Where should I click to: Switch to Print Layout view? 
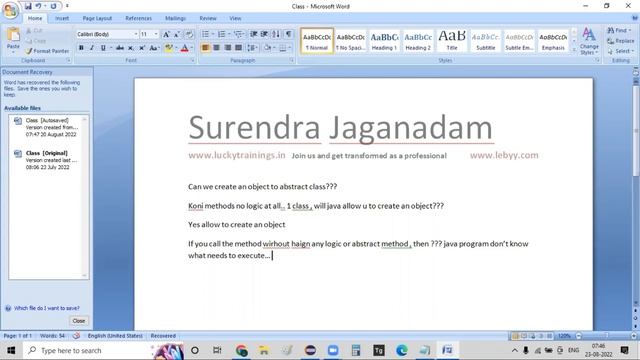pyautogui.click(x=515, y=336)
